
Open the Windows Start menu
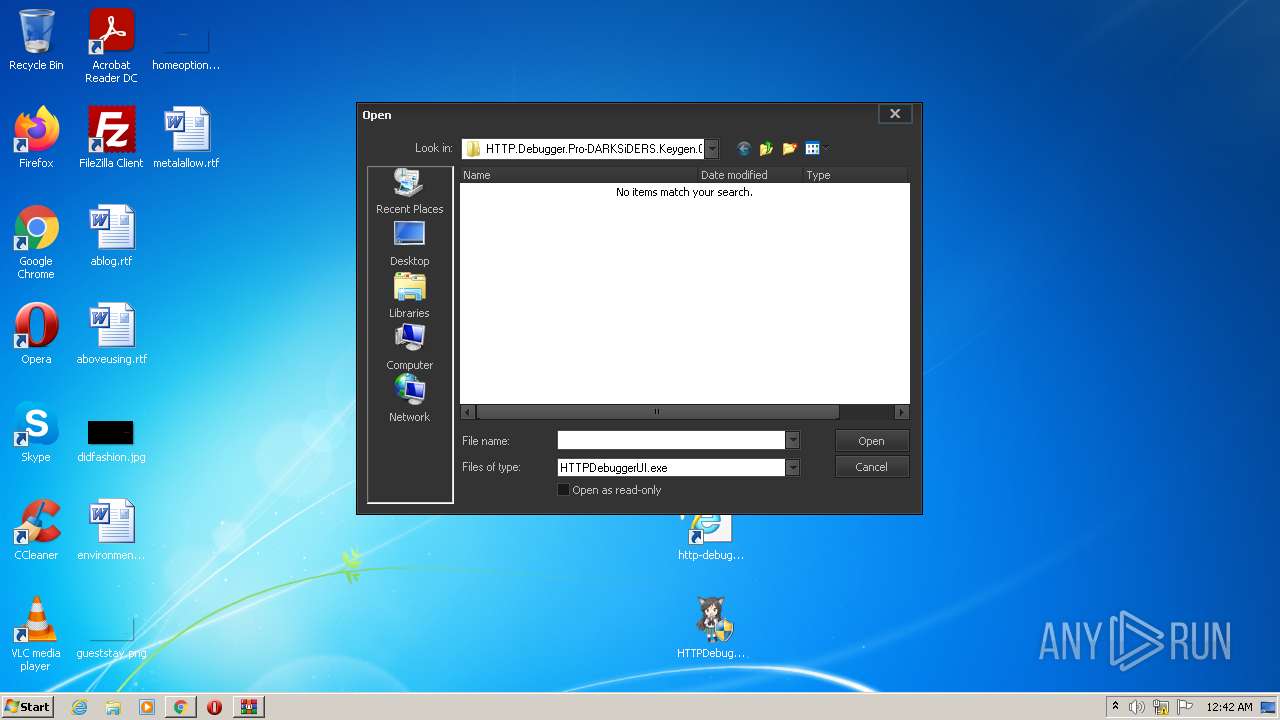[x=27, y=707]
